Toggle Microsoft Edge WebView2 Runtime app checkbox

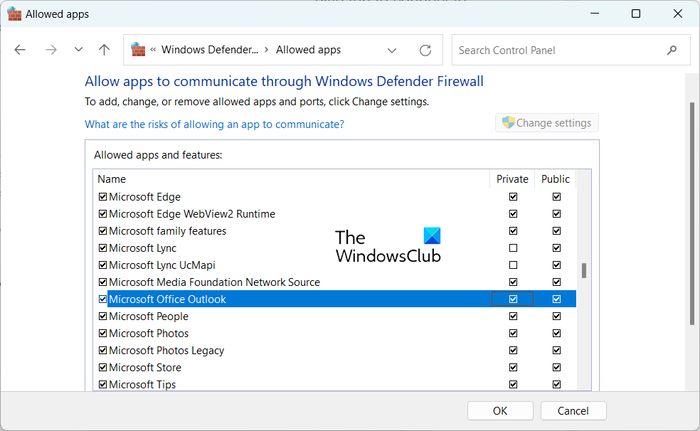(x=103, y=214)
